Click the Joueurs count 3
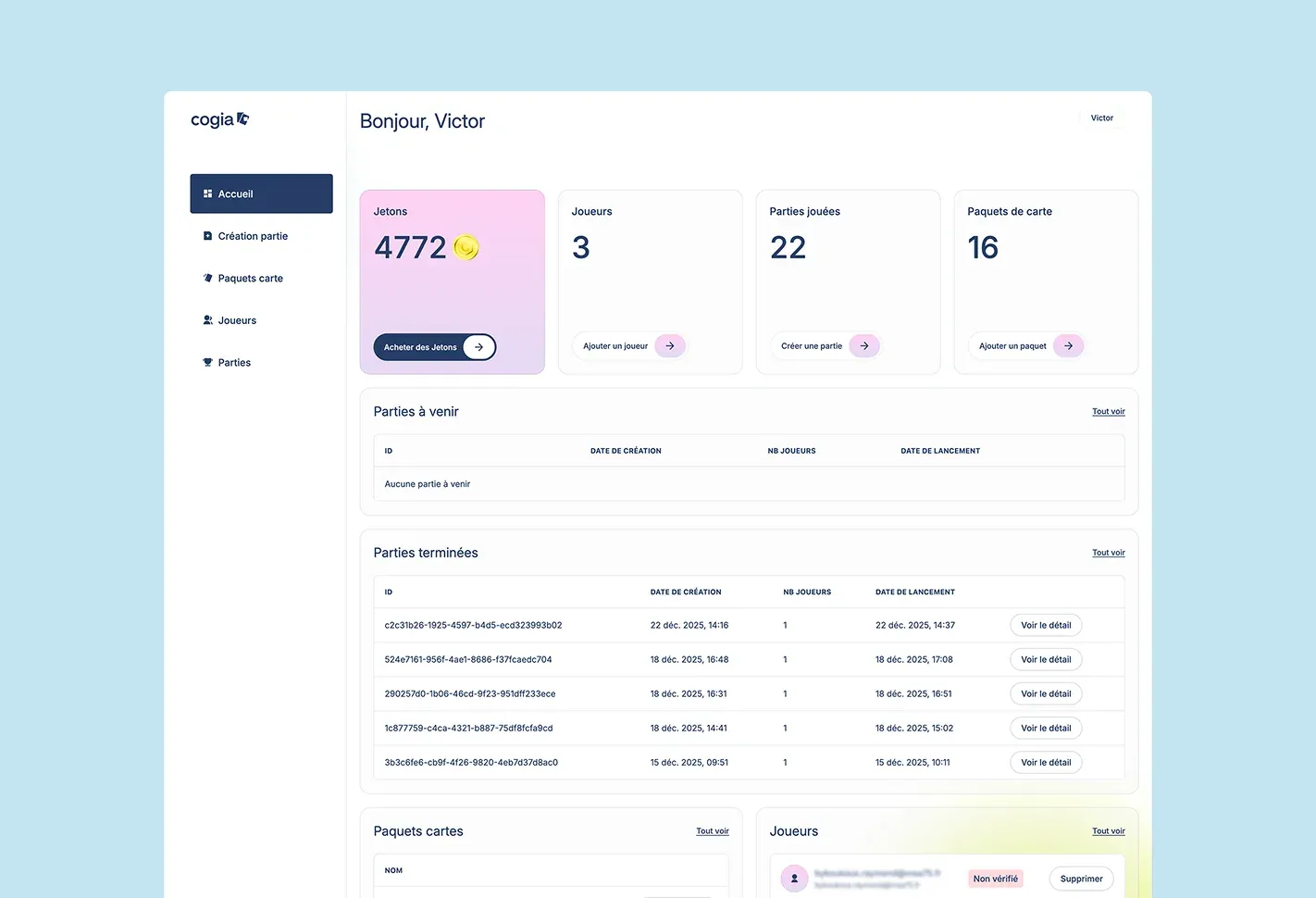This screenshot has width=1316, height=898. [581, 247]
